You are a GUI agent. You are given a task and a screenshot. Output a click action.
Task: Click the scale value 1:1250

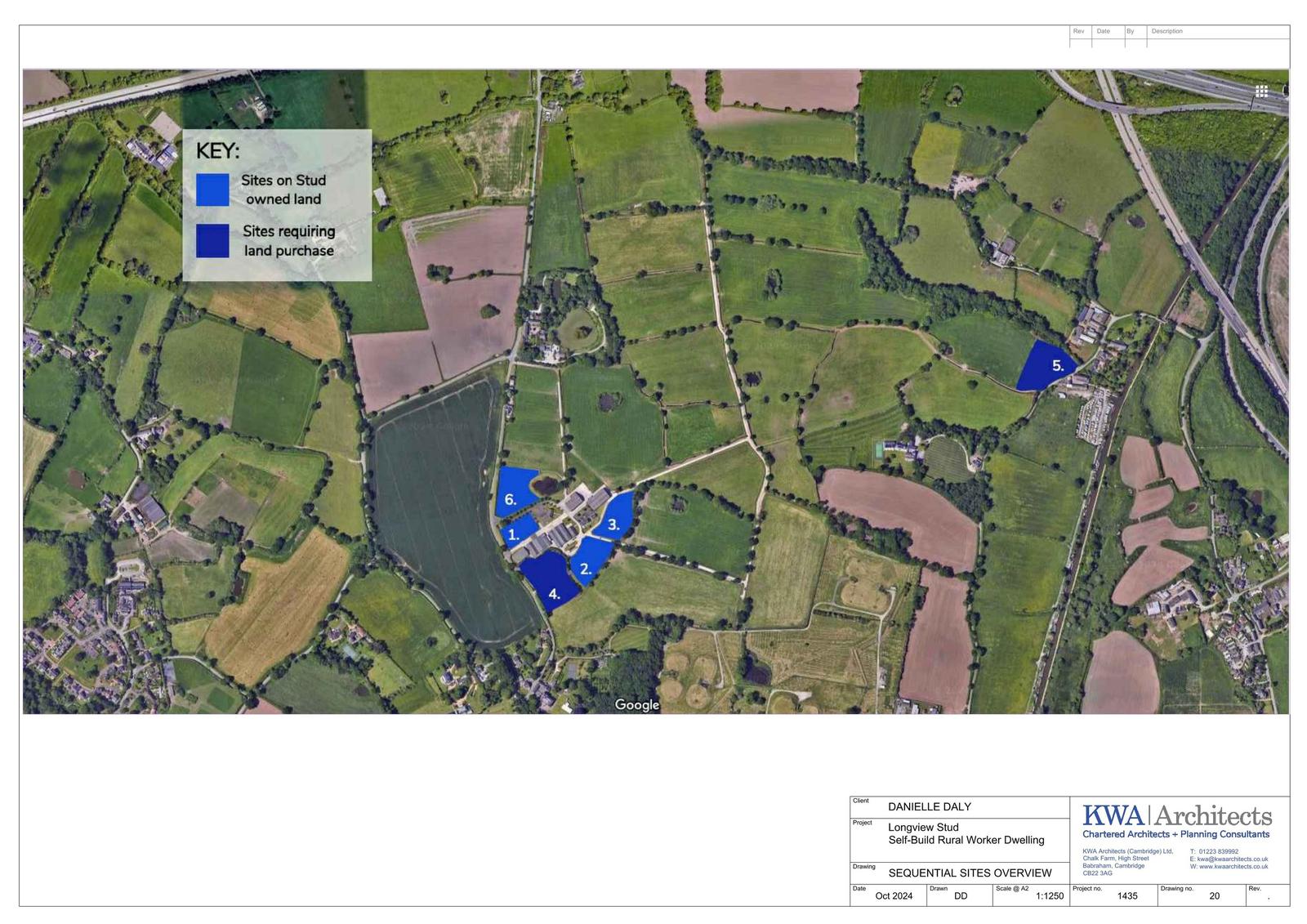point(1050,895)
